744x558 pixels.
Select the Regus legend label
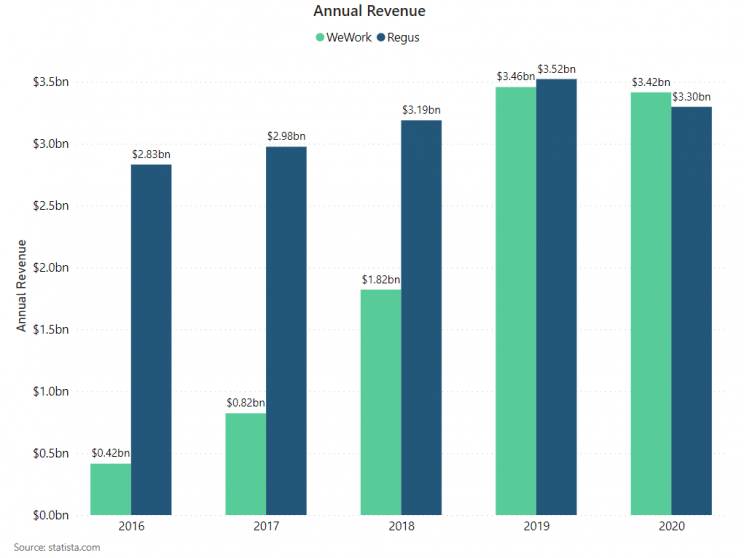coord(403,38)
